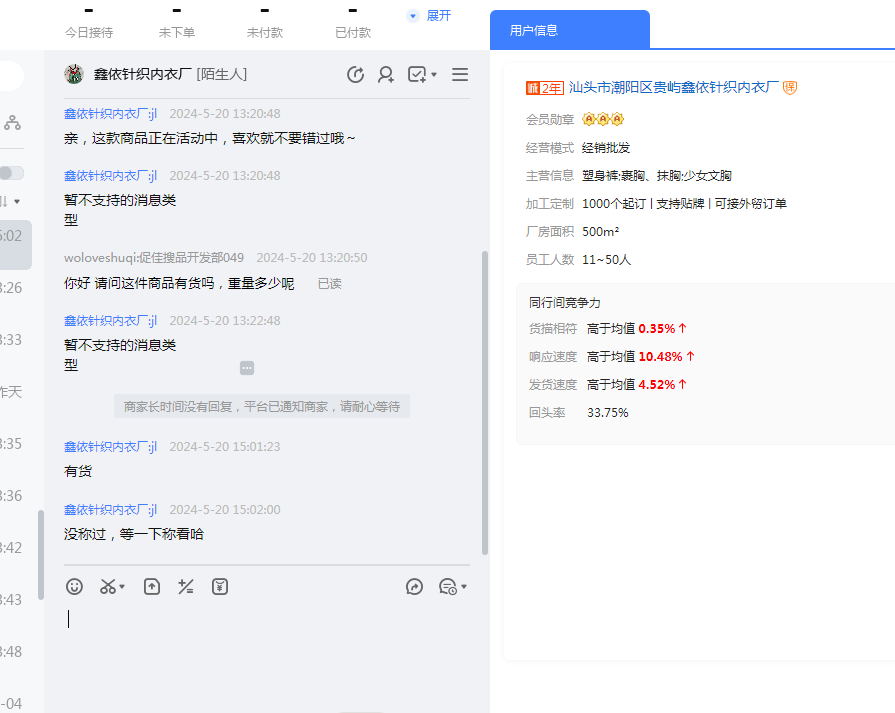The height and width of the screenshot is (713, 895).
Task: Click the upload file icon
Action: tap(152, 587)
